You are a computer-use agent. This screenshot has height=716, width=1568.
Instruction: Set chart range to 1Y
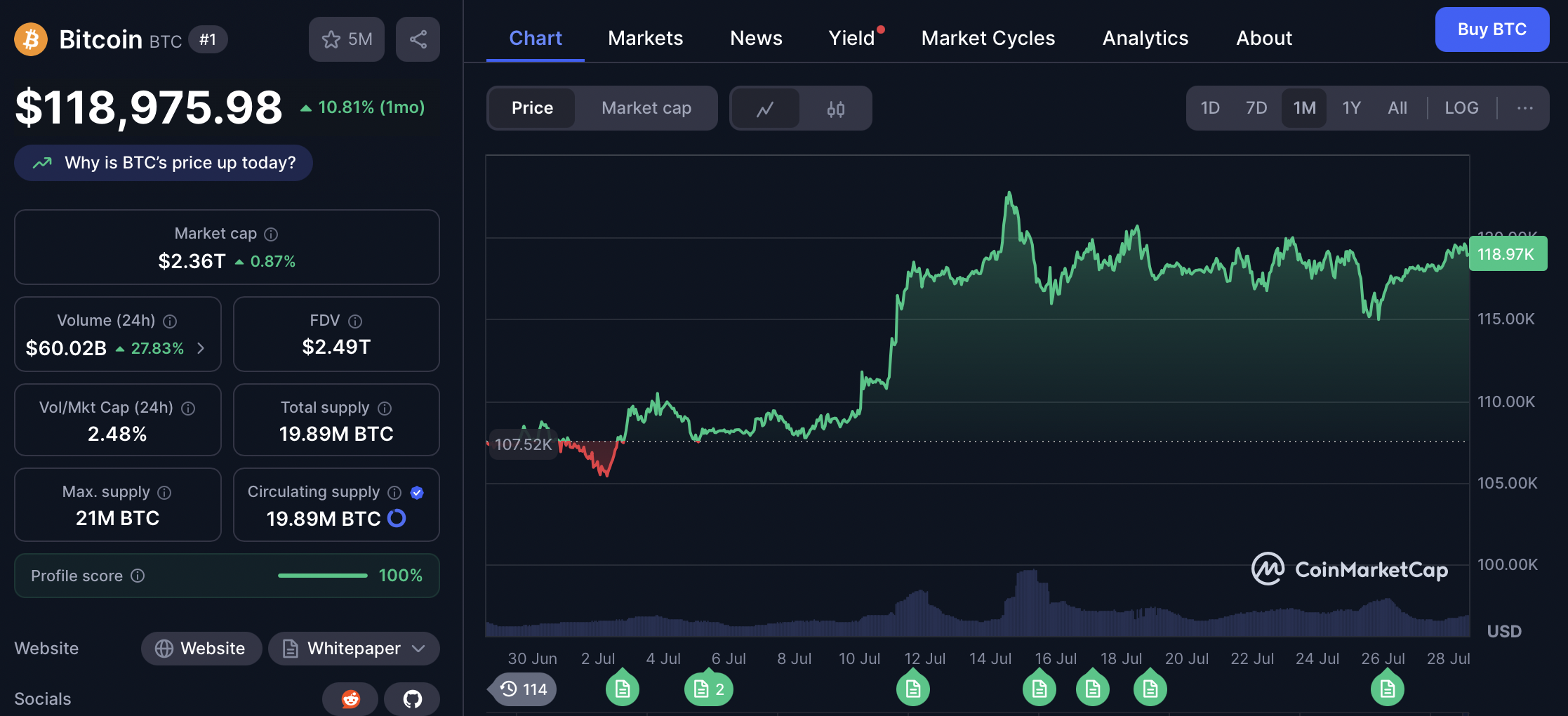(x=1352, y=108)
